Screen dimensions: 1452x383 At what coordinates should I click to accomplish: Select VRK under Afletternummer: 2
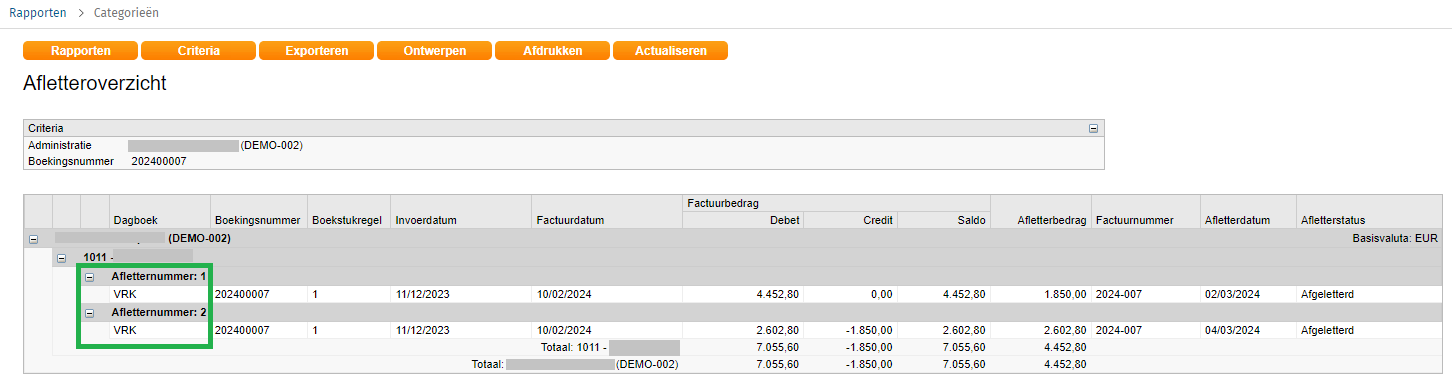pyautogui.click(x=126, y=330)
